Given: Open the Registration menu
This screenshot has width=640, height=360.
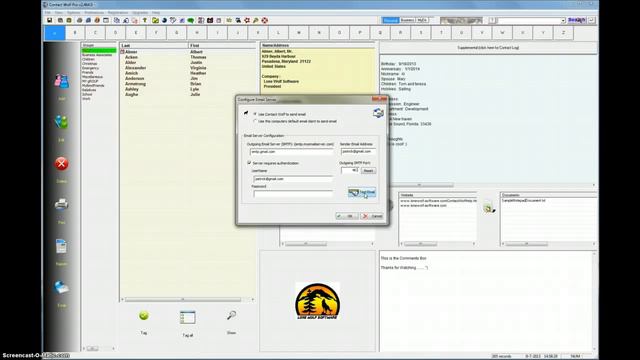Looking at the screenshot, I should pyautogui.click(x=118, y=13).
